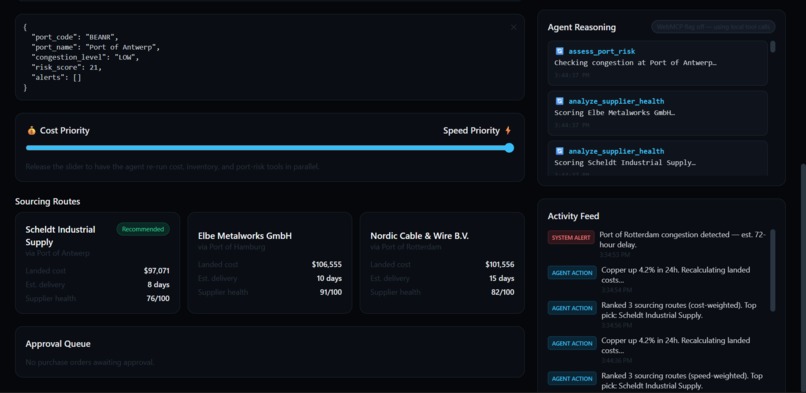Click 'Scoring Scheldt Industrial Supply' text
The height and width of the screenshot is (393, 806).
click(x=625, y=162)
